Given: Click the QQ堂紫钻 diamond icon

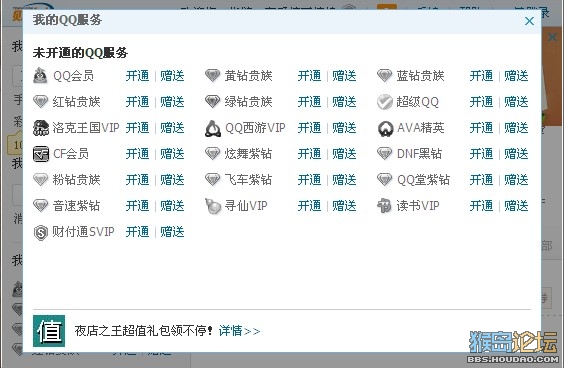Looking at the screenshot, I should (x=385, y=180).
